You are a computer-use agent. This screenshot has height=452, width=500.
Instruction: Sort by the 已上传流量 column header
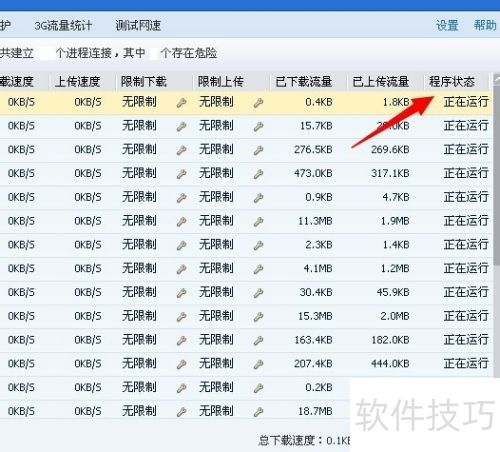381,82
